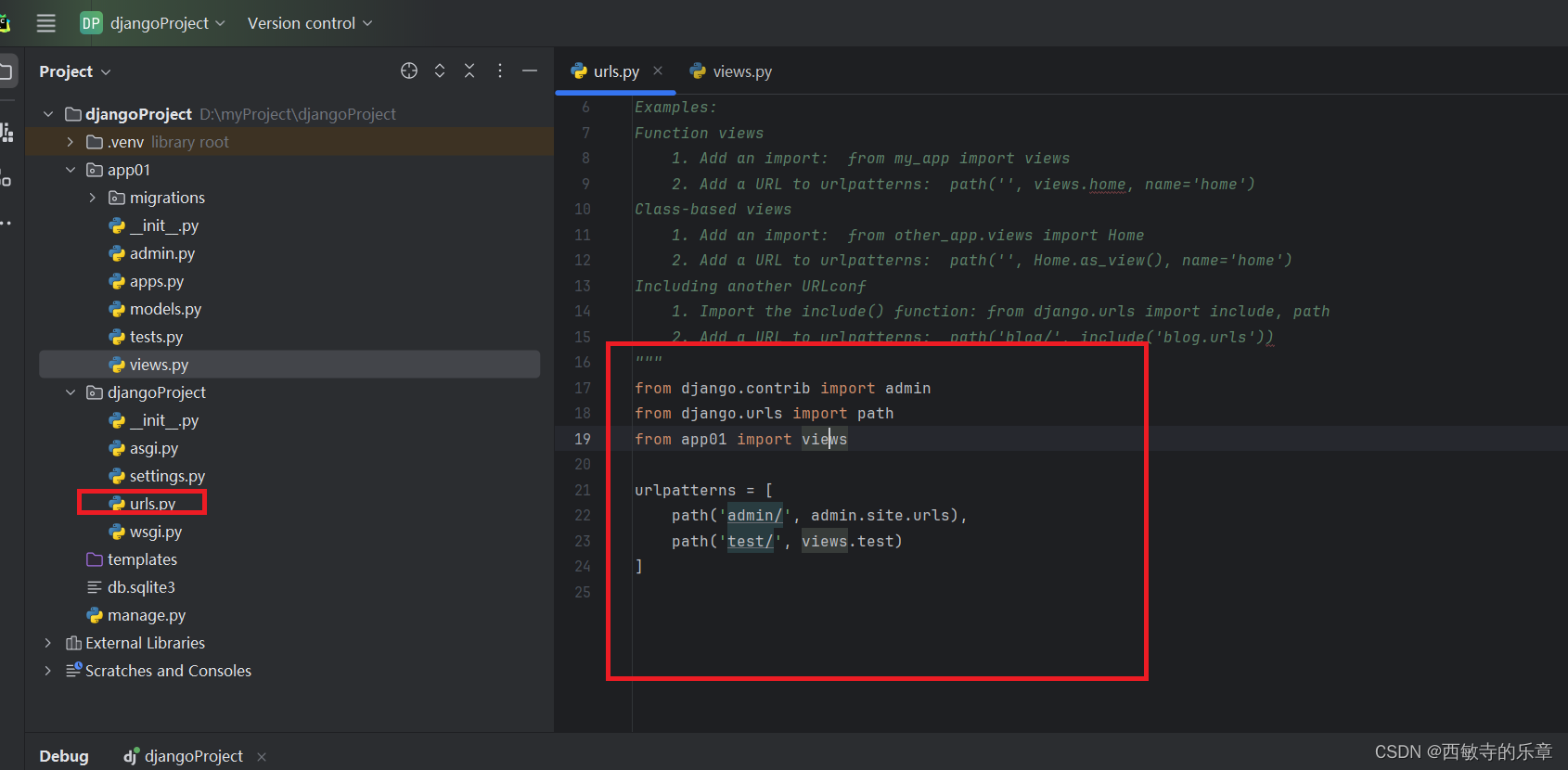Image resolution: width=1568 pixels, height=770 pixels.
Task: Select db.sqlite3 file
Action: [x=141, y=587]
